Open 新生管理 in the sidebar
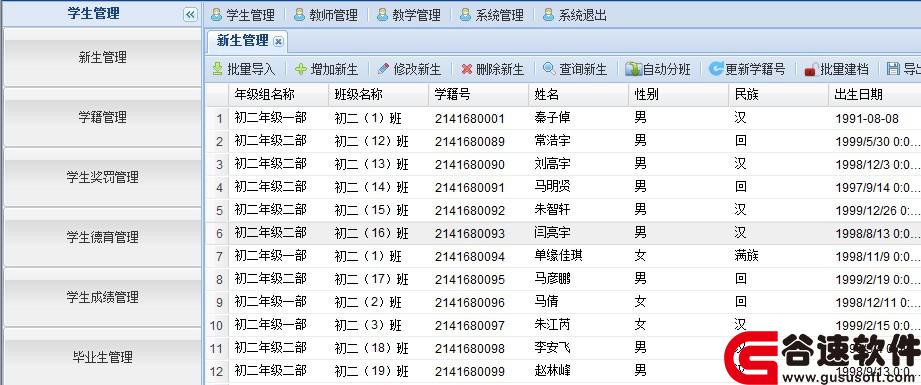Viewport: 921px width, 385px height. [x=102, y=58]
